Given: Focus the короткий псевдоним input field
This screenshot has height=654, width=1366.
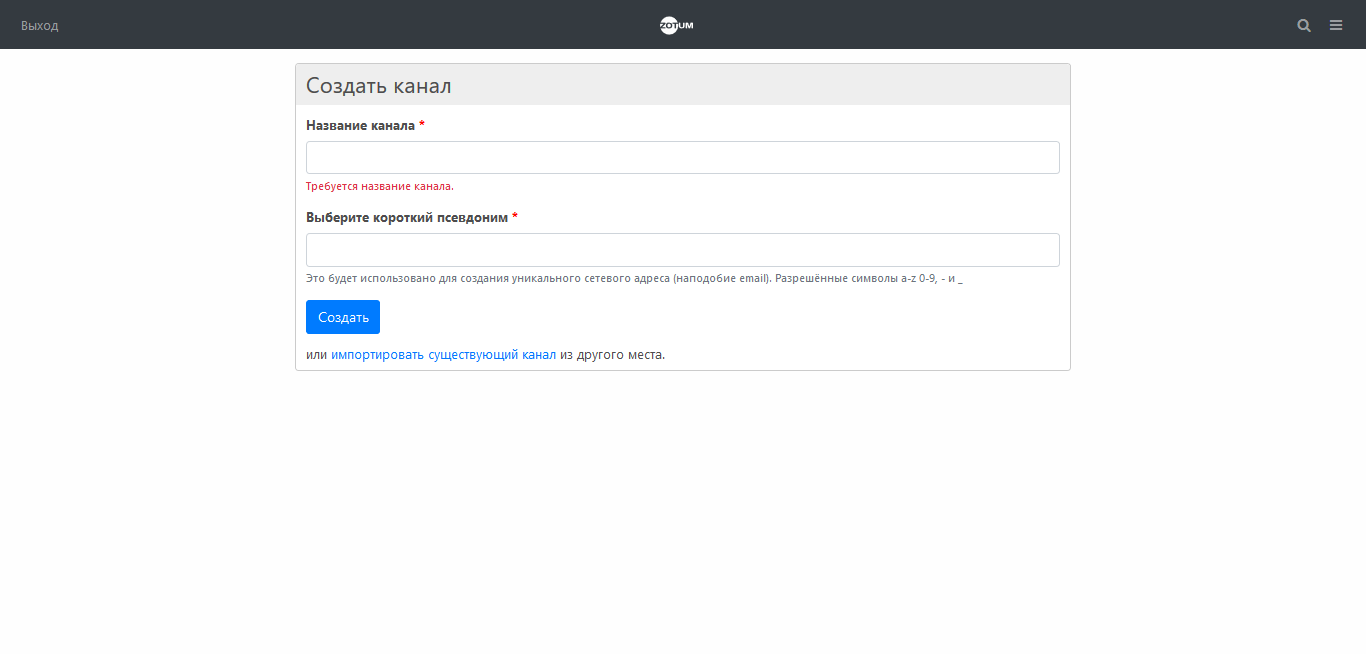Looking at the screenshot, I should point(682,250).
